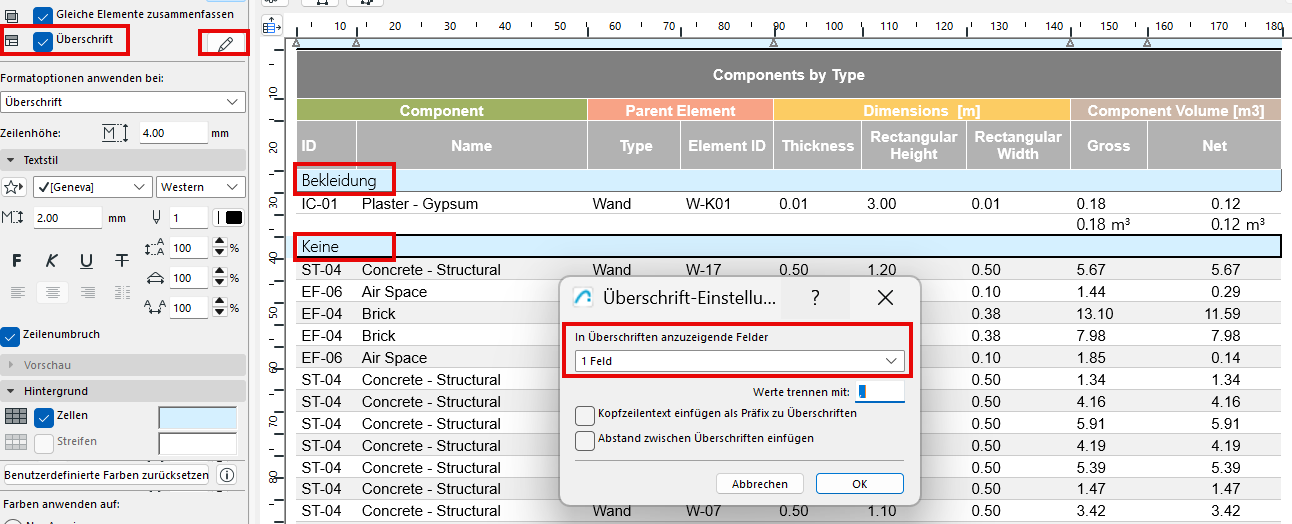Click the 'W-17' element ID cell
This screenshot has width=1292, height=524.
point(705,270)
